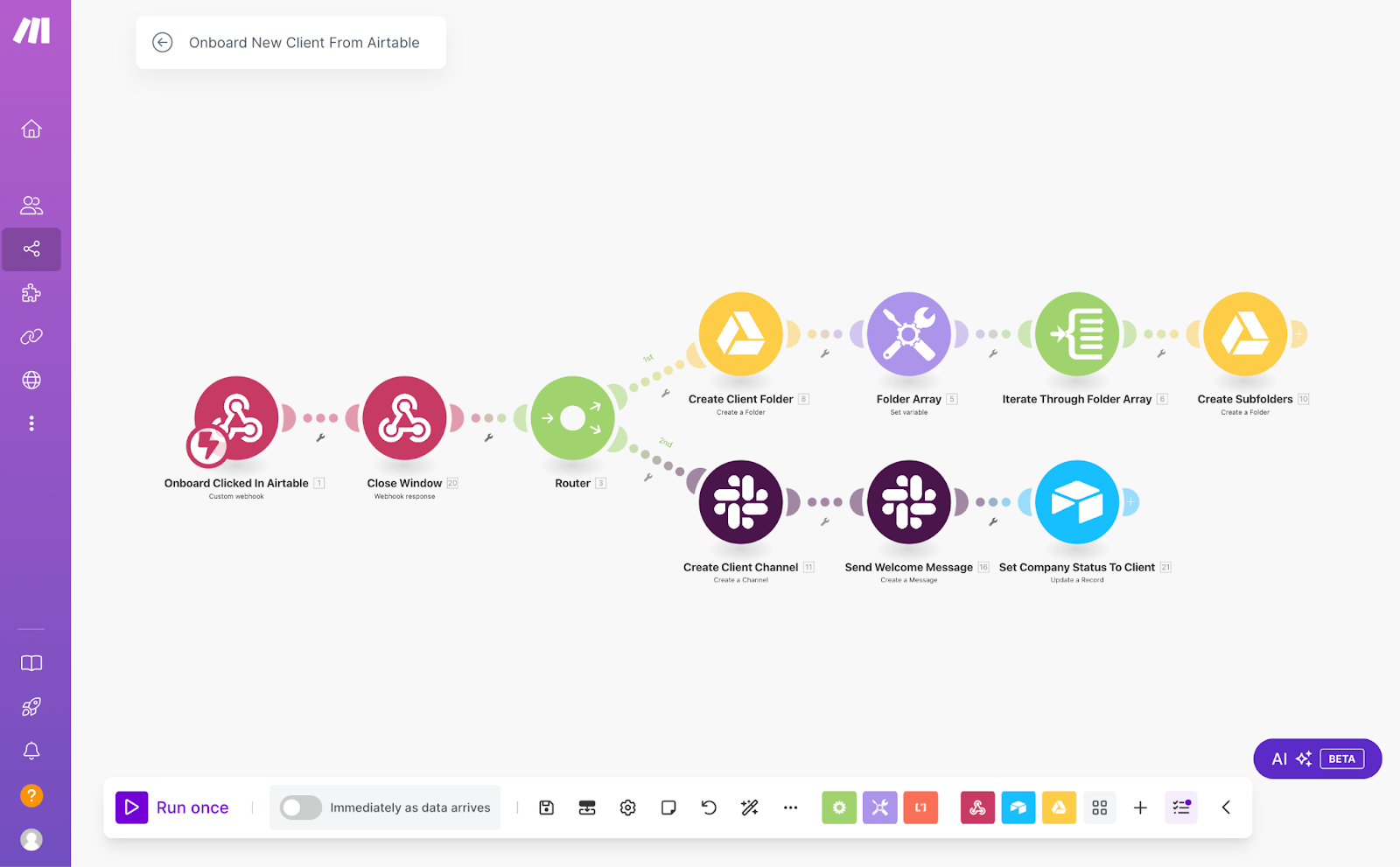1400x867 pixels.
Task: Click the wrench after the Close Window module
Action: (x=489, y=437)
